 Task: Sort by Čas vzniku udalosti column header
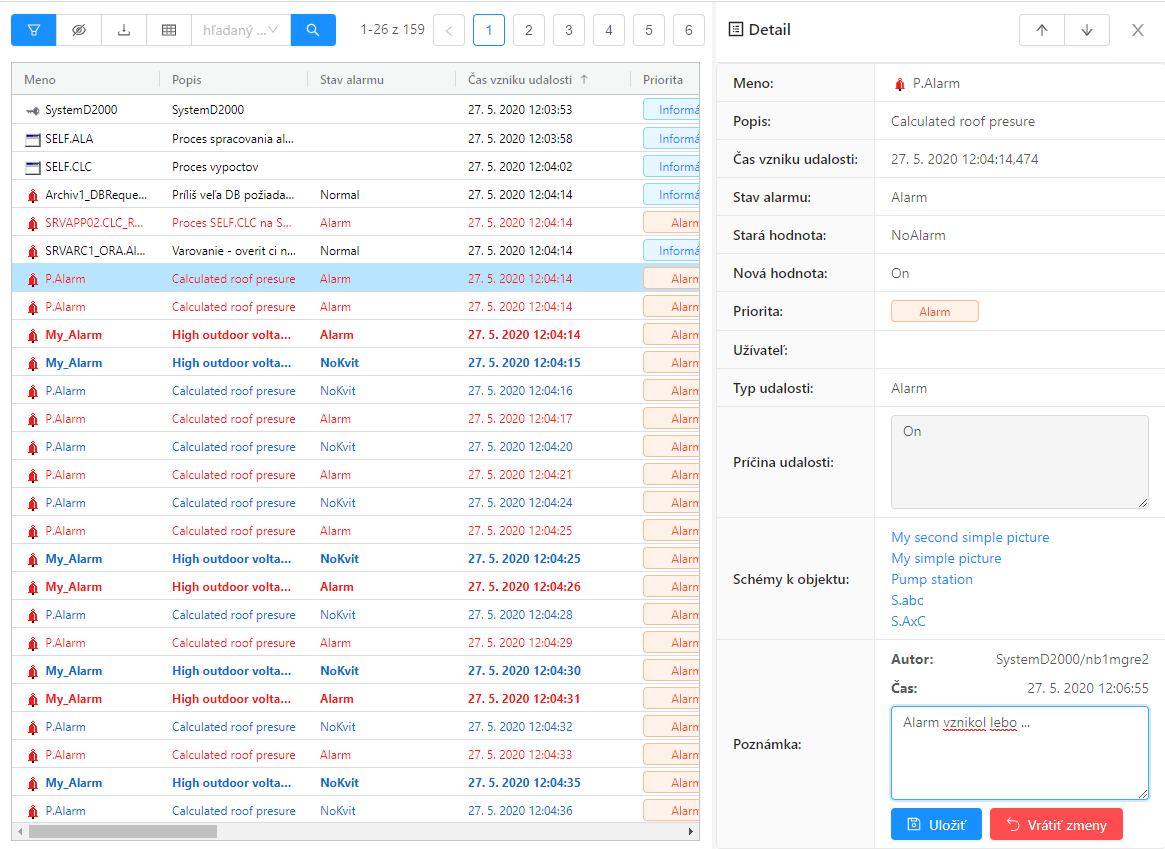[x=522, y=80]
